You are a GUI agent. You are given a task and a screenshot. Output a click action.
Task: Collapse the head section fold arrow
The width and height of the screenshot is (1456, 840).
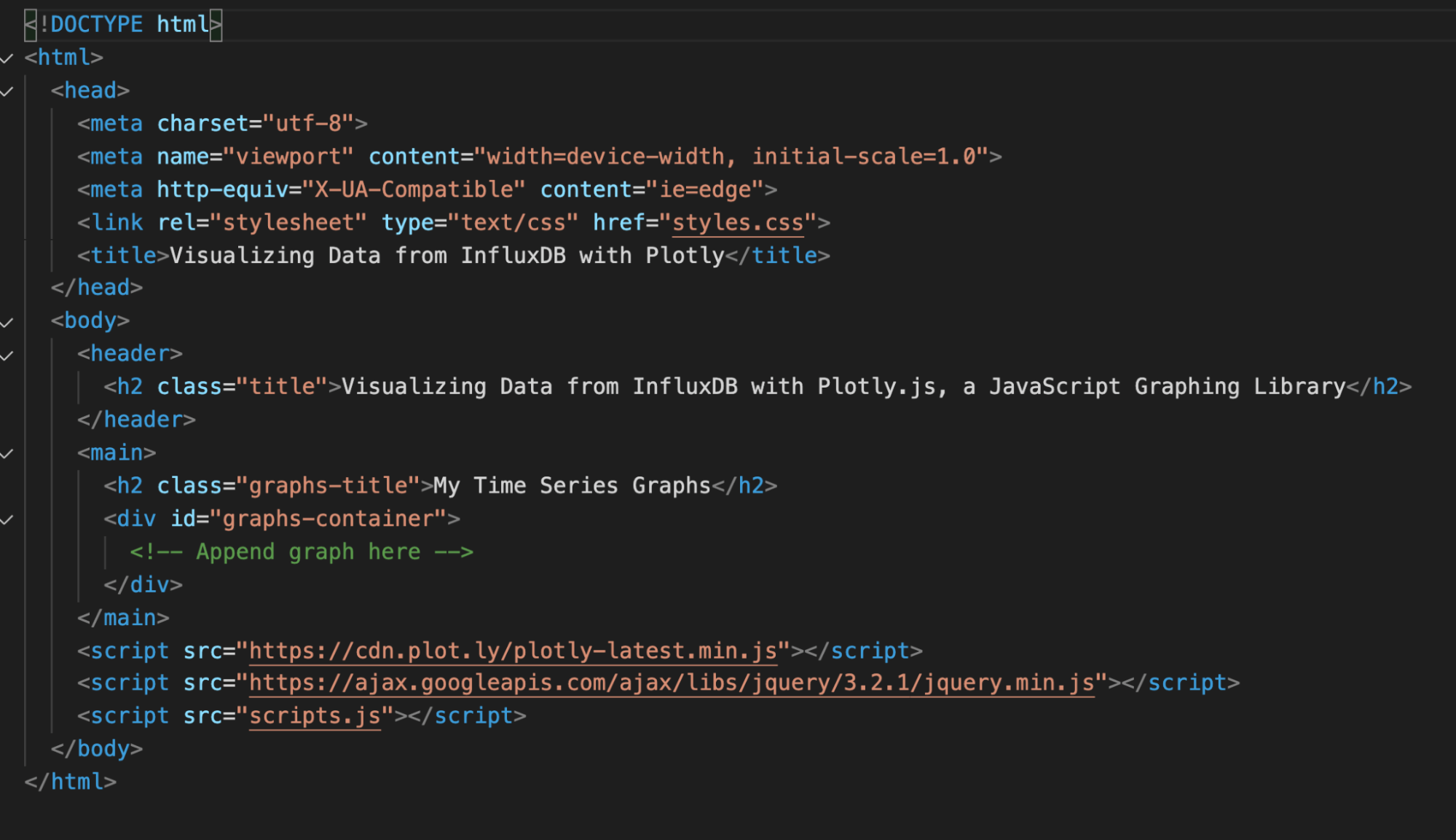(x=7, y=90)
